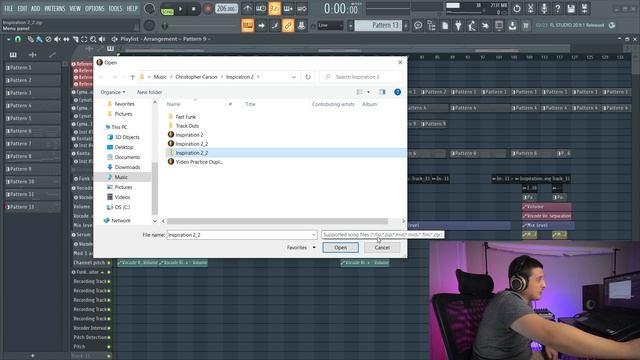Click the file list horizontal scrollbar
640x360 pixels.
coord(277,221)
